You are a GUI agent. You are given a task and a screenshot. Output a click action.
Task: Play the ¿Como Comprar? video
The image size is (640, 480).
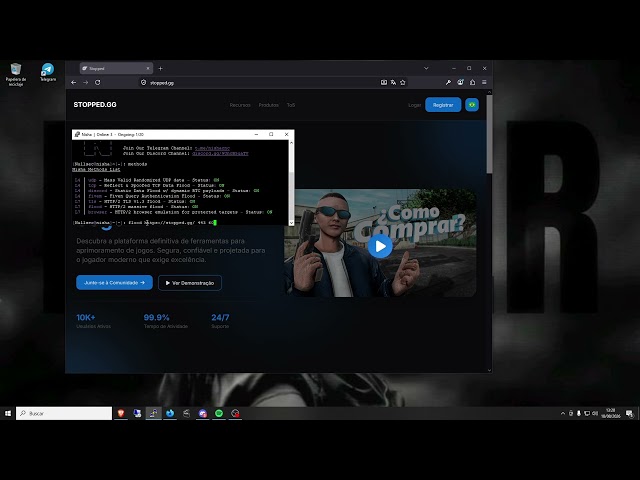380,246
